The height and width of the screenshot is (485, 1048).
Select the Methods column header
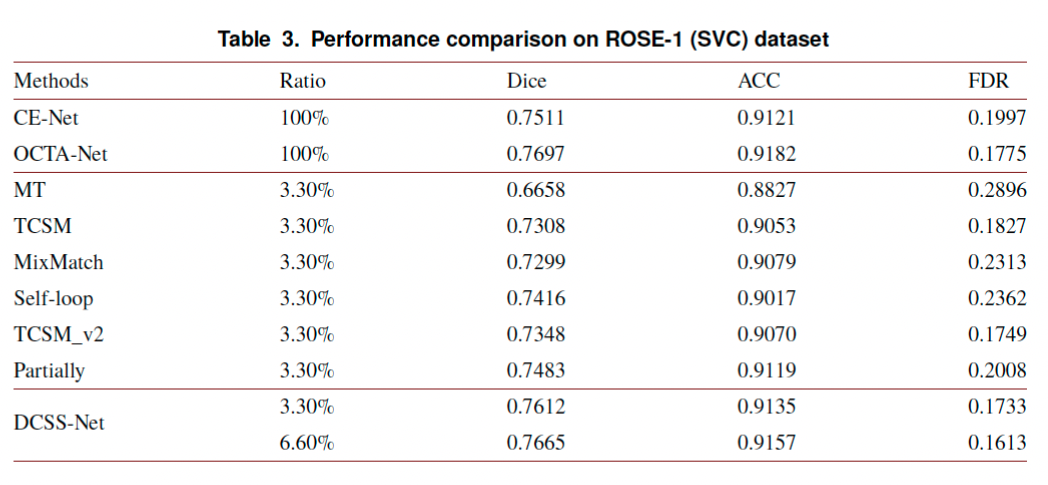[x=51, y=81]
